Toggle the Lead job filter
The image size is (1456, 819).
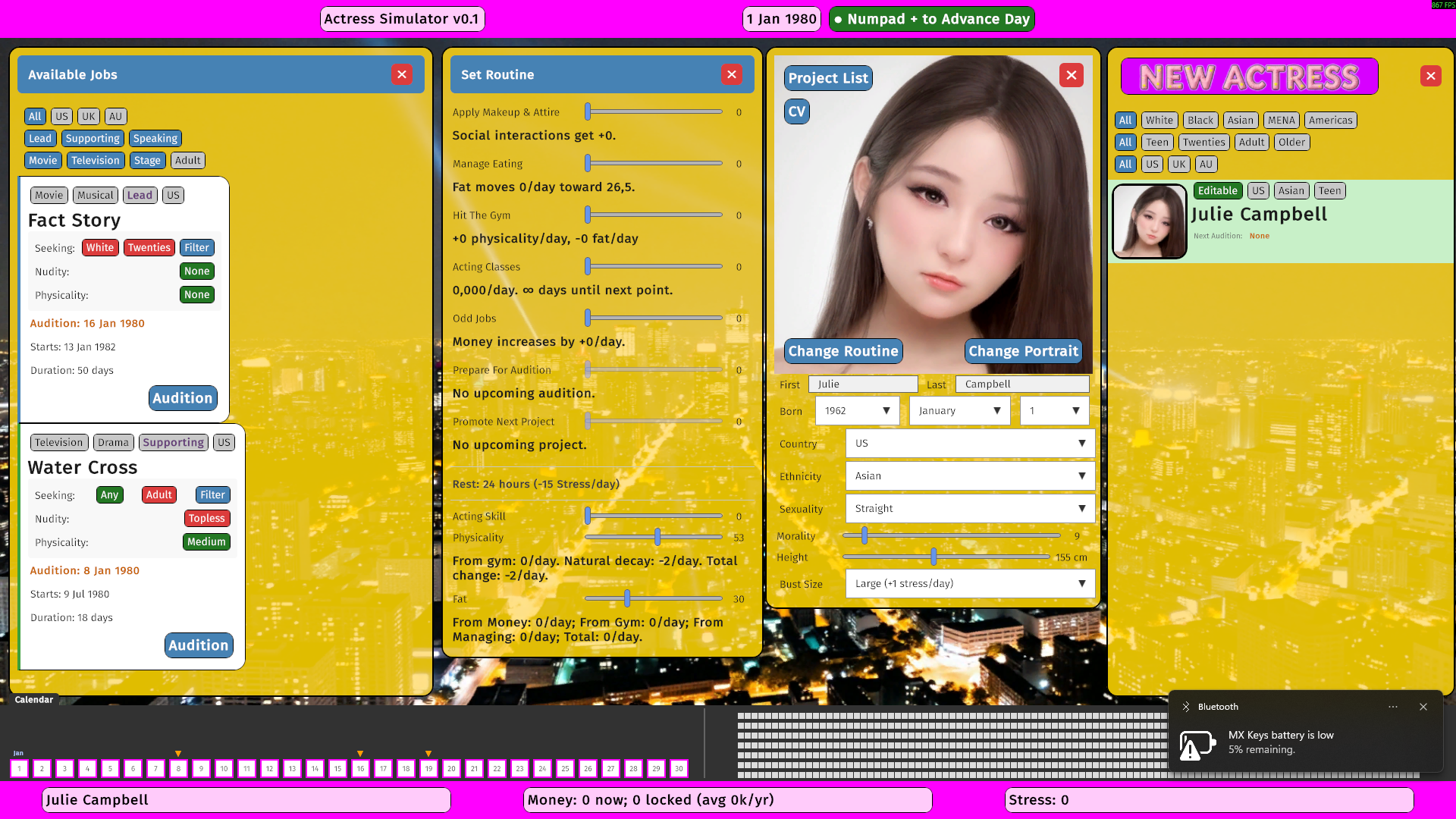click(40, 138)
